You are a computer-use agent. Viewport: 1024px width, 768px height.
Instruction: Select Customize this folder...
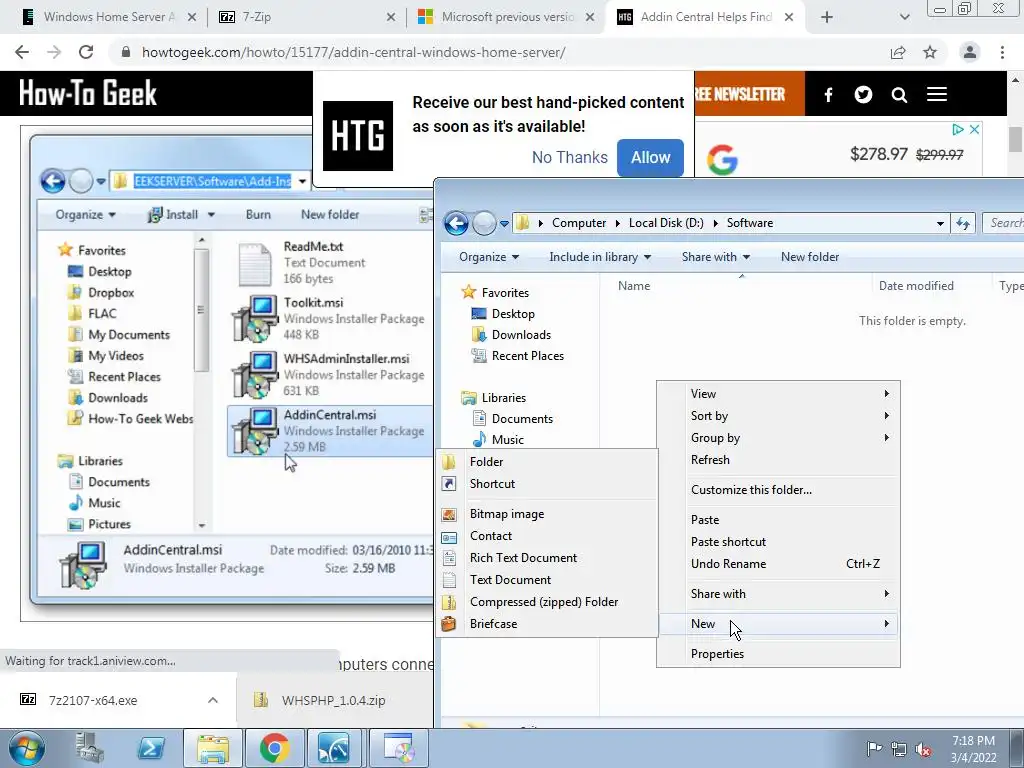click(778, 490)
